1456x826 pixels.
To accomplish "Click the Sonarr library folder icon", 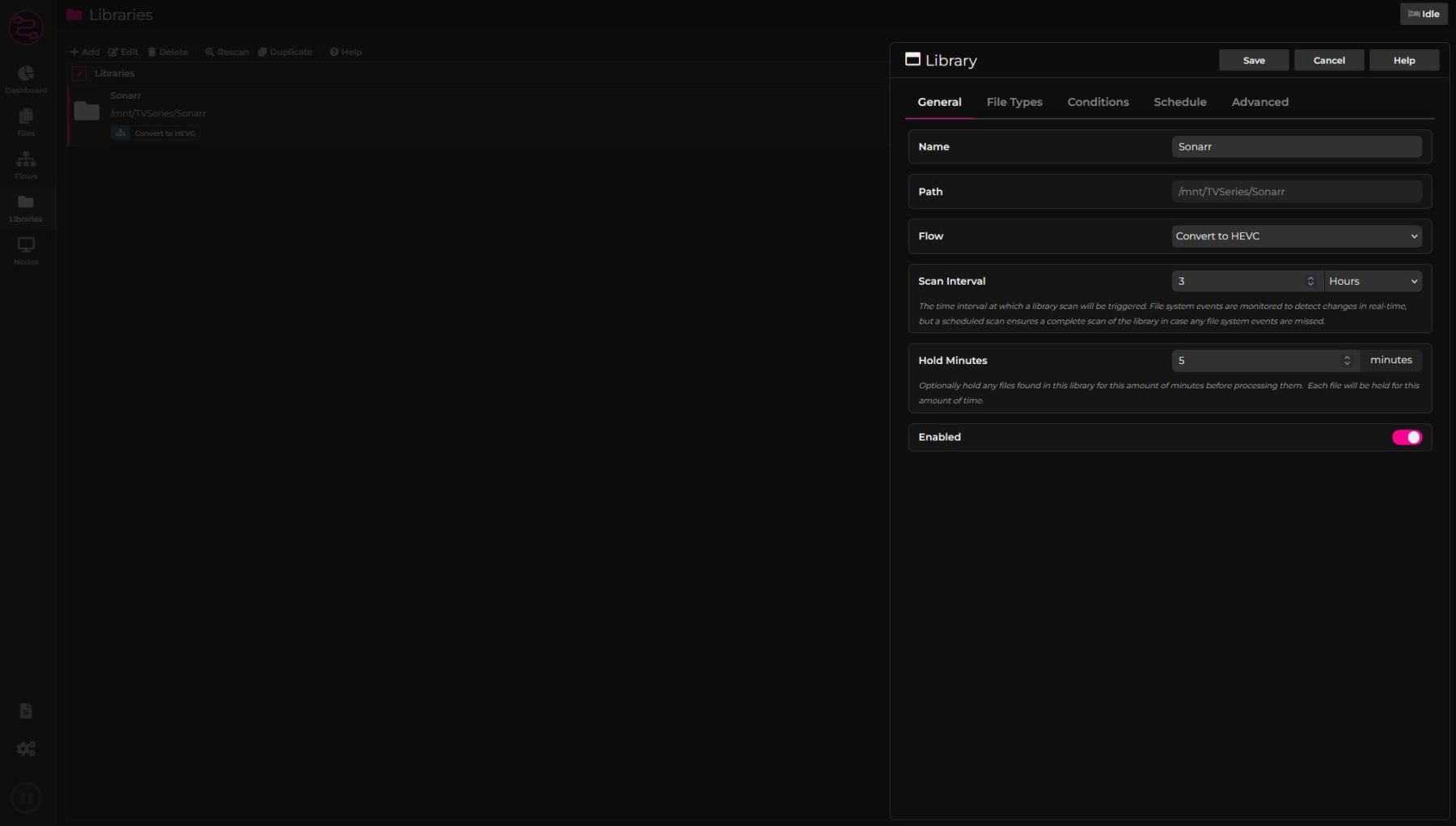I will 87,111.
